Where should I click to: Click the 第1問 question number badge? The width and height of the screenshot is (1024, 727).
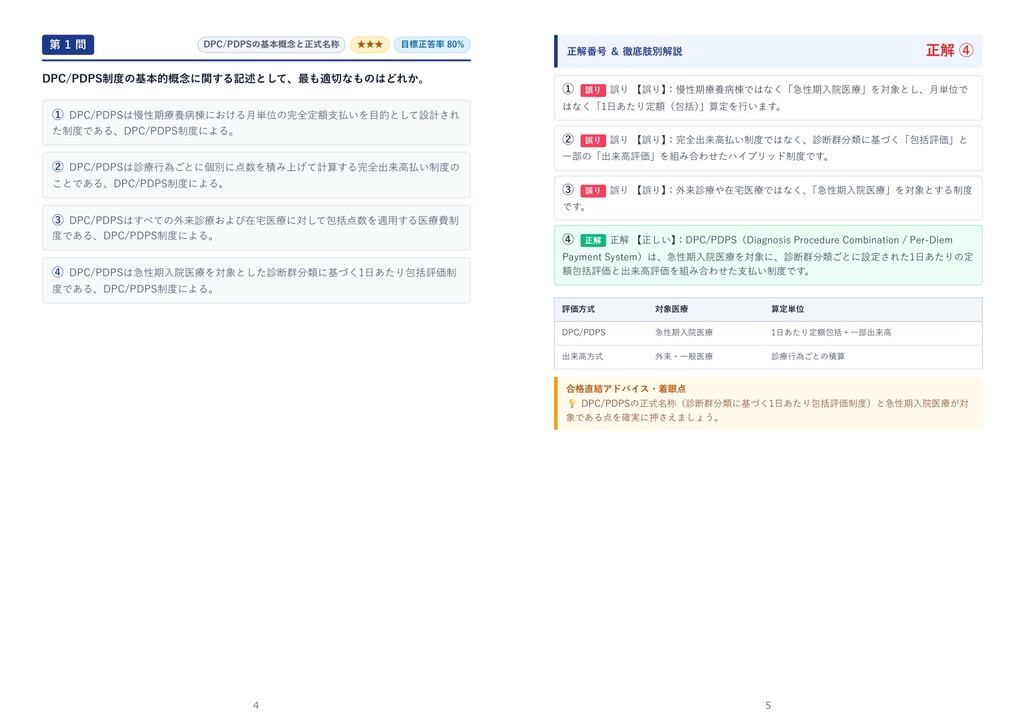tap(68, 44)
